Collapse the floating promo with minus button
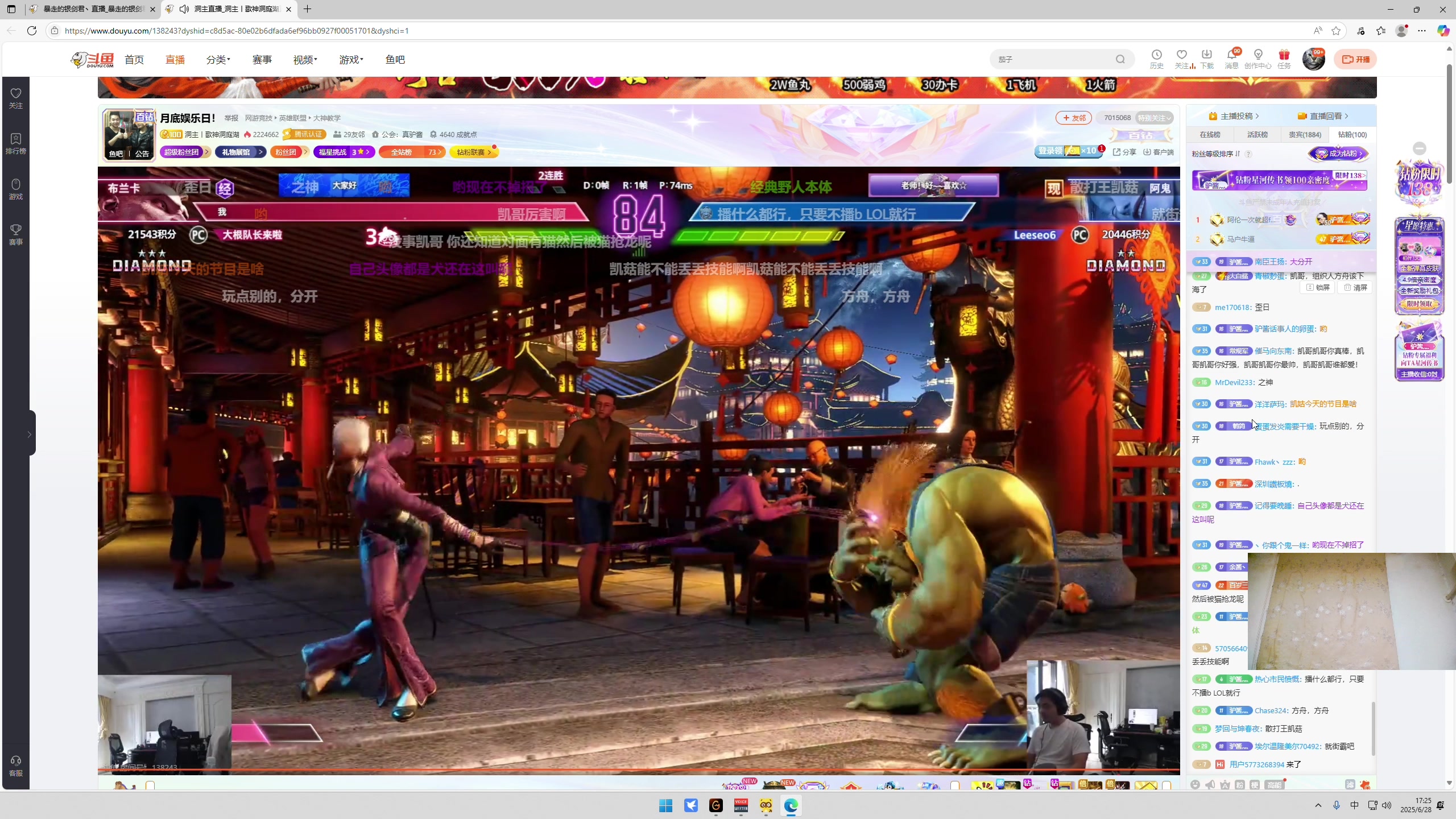Image resolution: width=1456 pixels, height=819 pixels. click(x=1420, y=148)
